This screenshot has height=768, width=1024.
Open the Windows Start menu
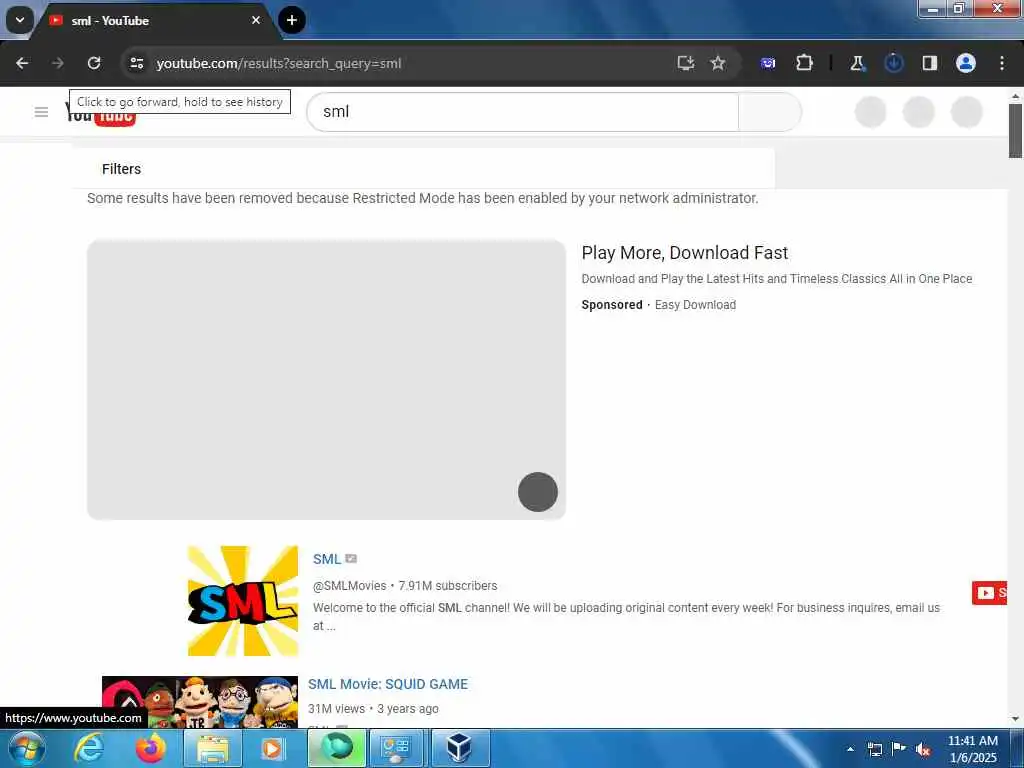pos(26,748)
